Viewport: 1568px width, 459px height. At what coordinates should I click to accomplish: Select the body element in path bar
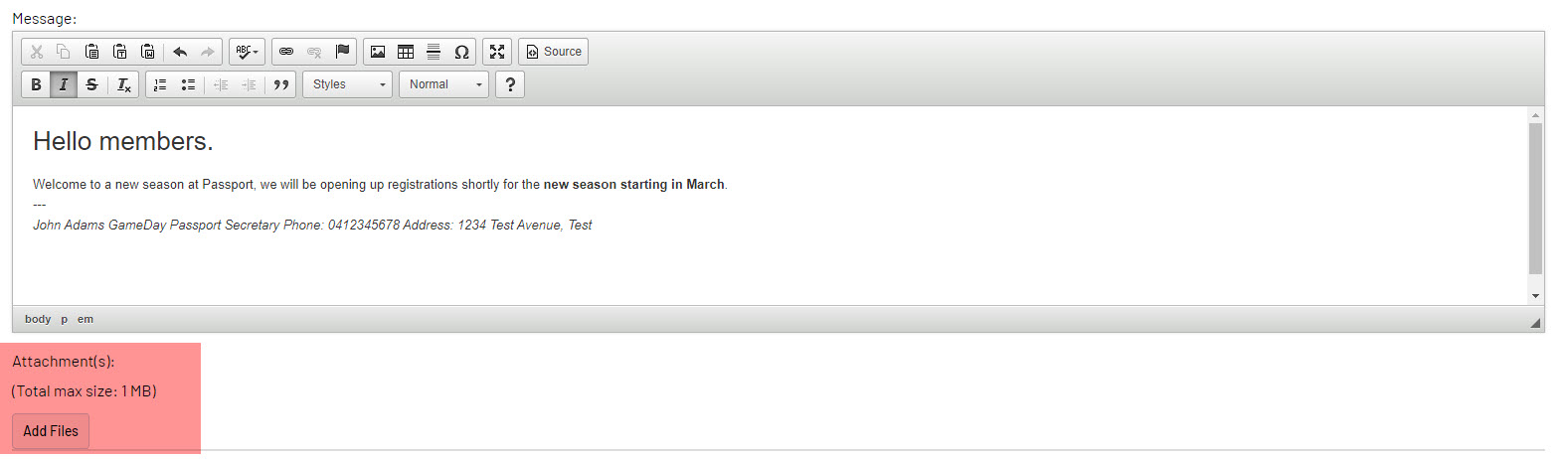coord(38,319)
